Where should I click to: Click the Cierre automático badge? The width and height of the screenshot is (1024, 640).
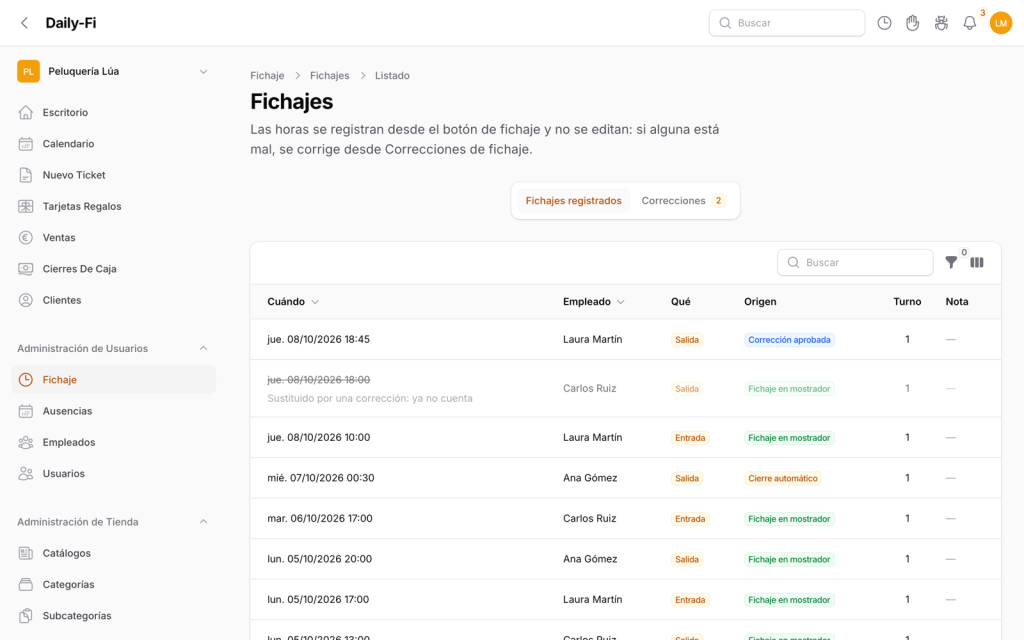[782, 478]
